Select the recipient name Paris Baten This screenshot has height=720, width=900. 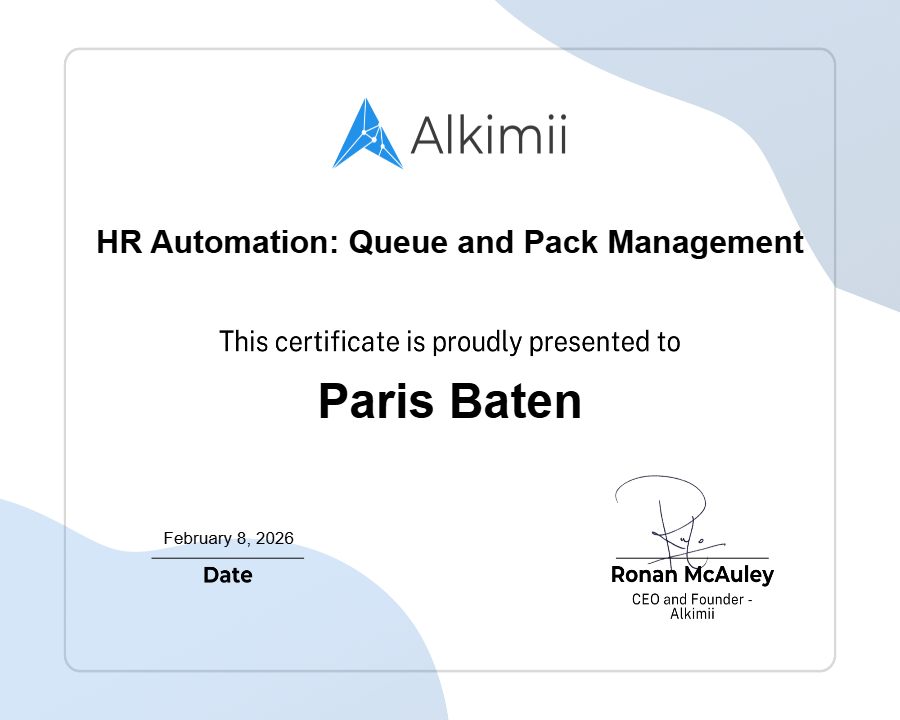click(450, 400)
